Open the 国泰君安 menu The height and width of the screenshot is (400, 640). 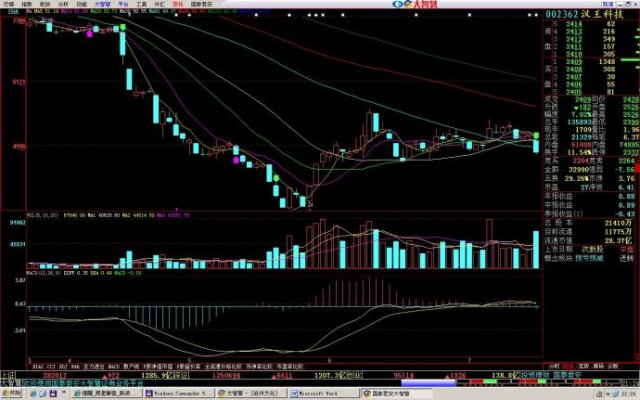tap(202, 4)
